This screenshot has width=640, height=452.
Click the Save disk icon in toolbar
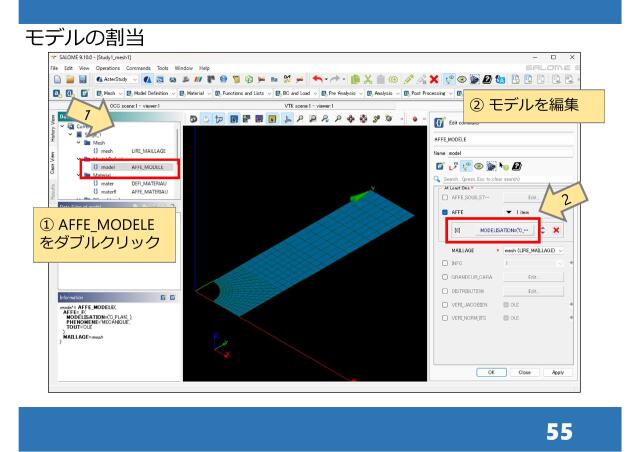[x=71, y=78]
